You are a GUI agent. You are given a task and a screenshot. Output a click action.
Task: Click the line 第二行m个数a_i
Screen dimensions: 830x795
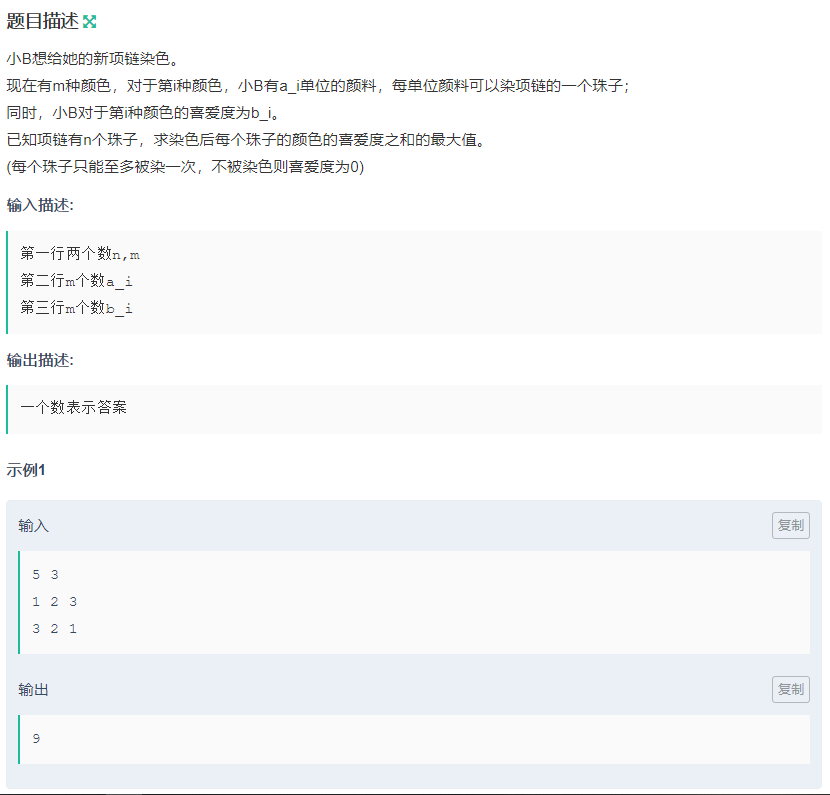(x=76, y=281)
